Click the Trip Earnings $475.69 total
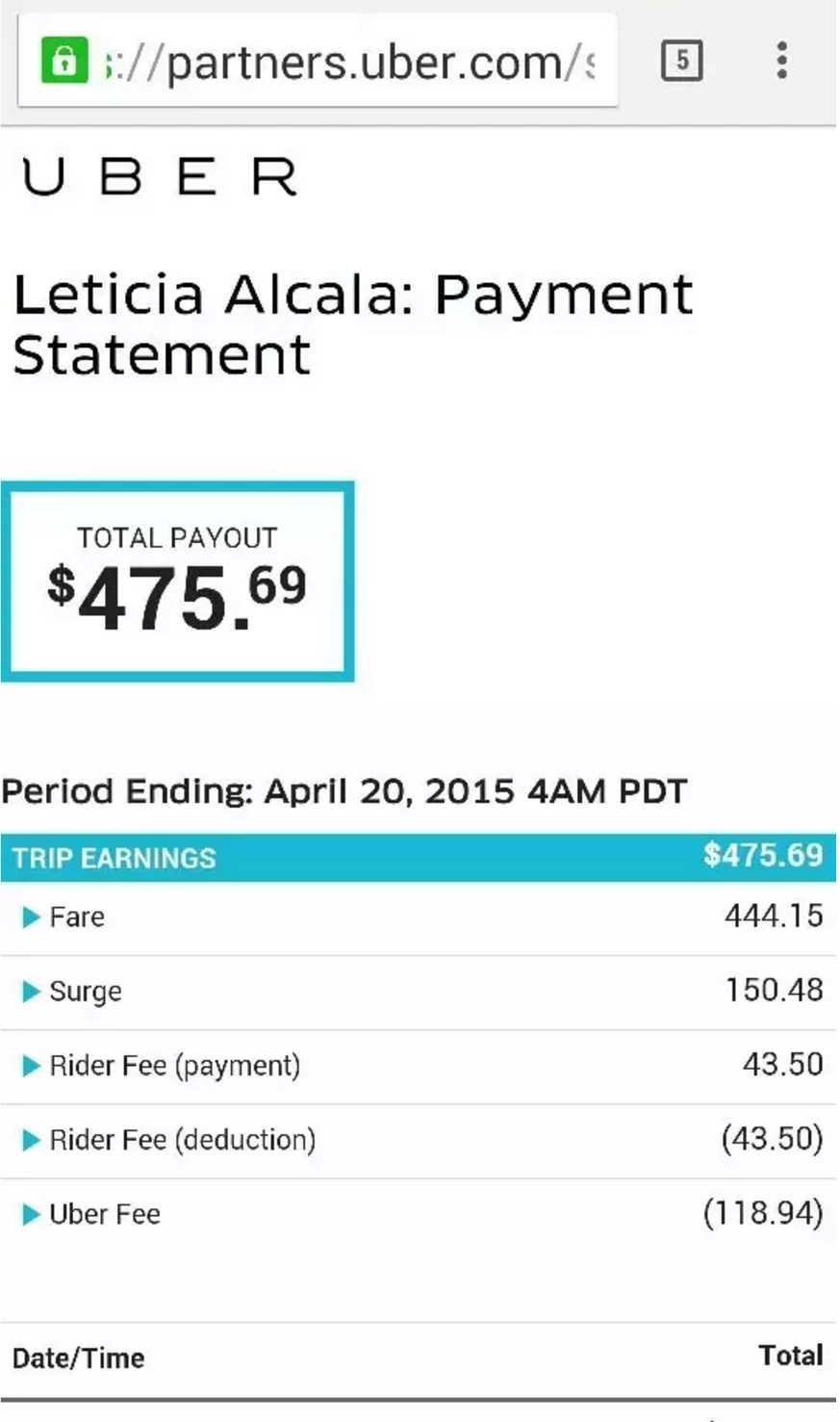This screenshot has width=840, height=1422. (762, 855)
